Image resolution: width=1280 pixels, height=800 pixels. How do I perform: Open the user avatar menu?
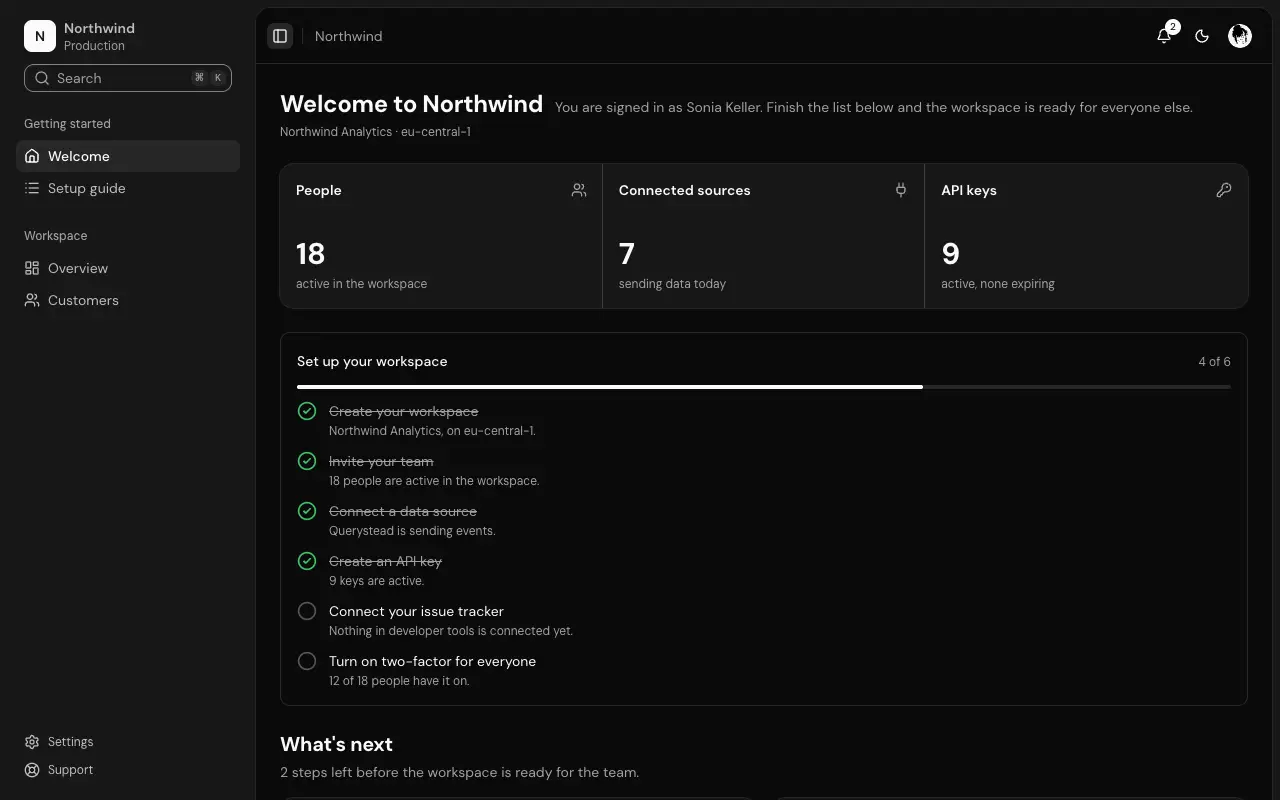tap(1240, 36)
